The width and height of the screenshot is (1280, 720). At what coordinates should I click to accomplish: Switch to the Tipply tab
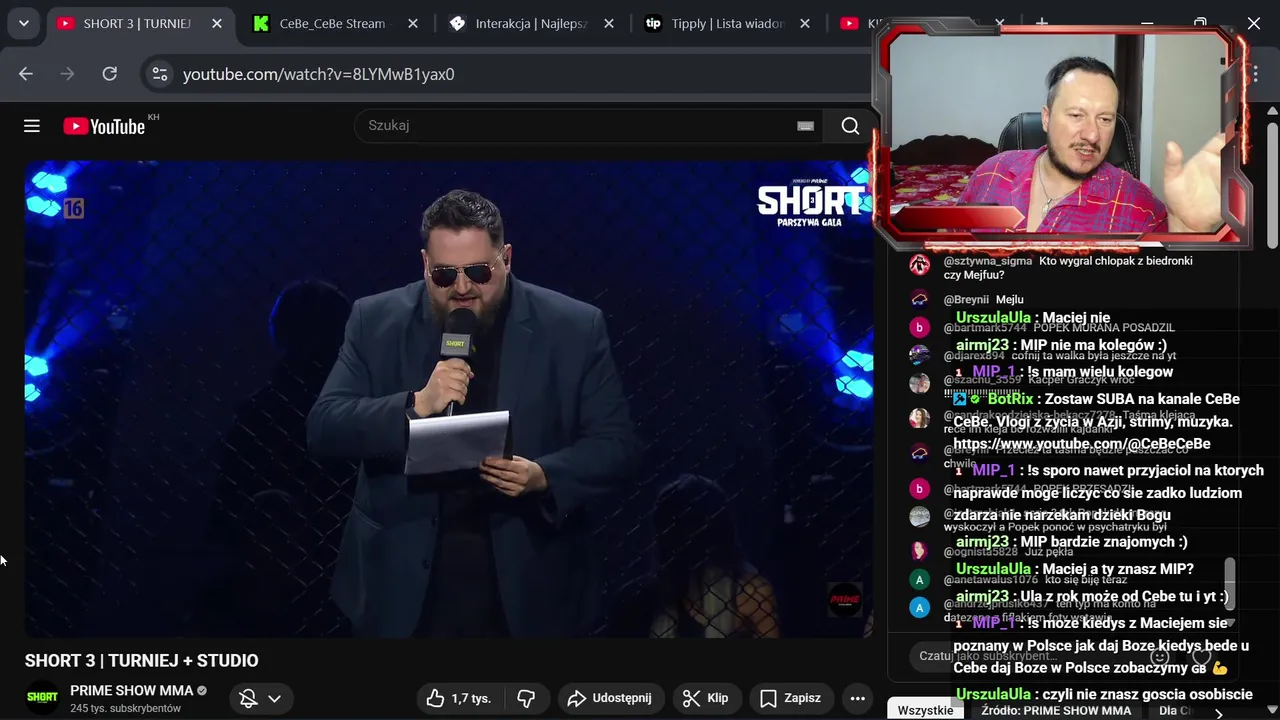click(x=728, y=23)
